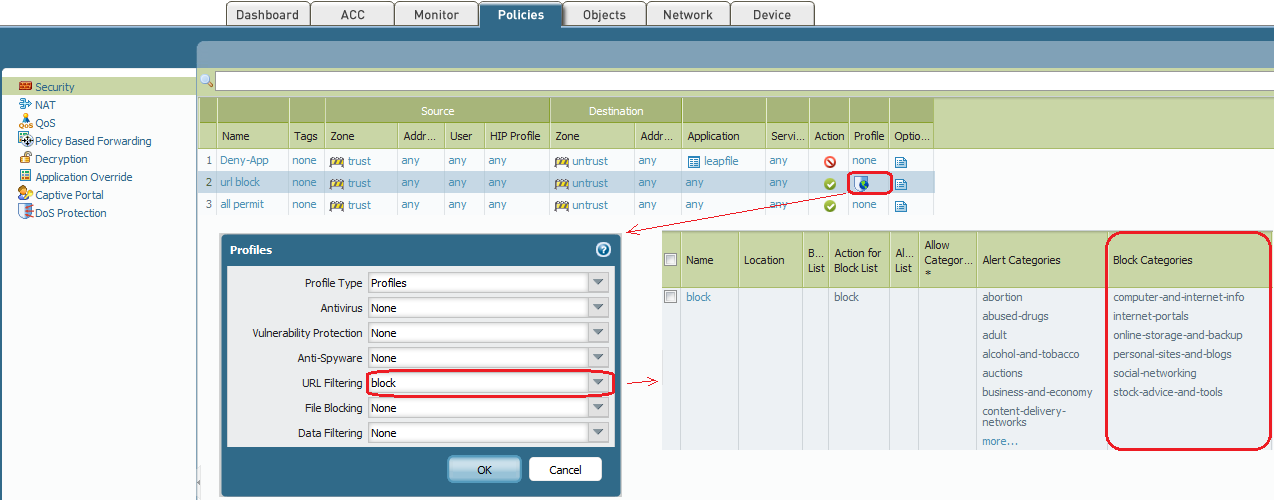Click more… under Alert Categories
The height and width of the screenshot is (500, 1274).
coord(1000,441)
